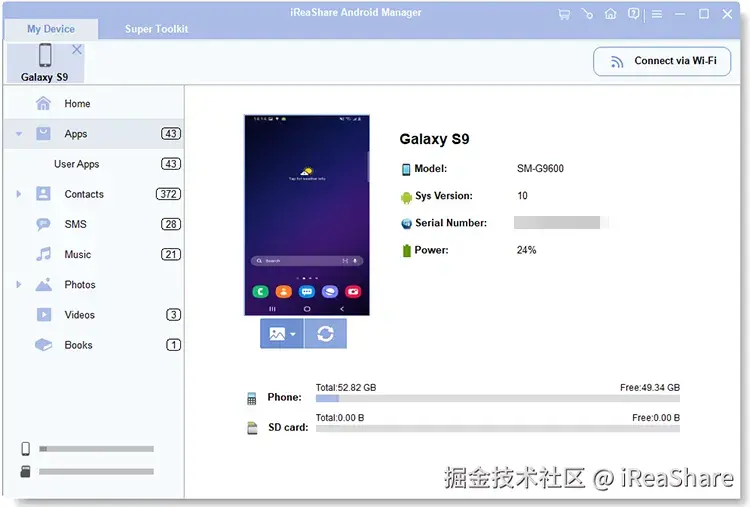This screenshot has height=507, width=750.
Task: Click the Contacts person icon
Action: point(44,194)
